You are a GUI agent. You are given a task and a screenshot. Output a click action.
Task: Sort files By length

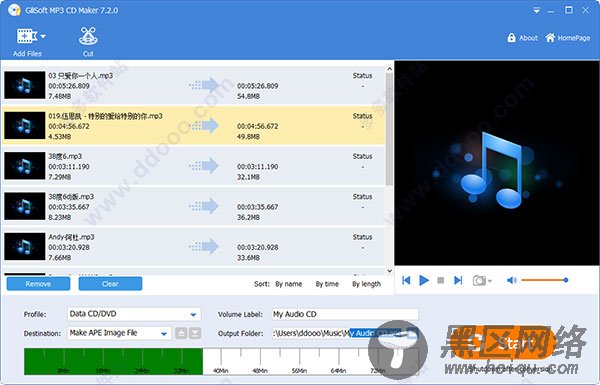[x=367, y=284]
